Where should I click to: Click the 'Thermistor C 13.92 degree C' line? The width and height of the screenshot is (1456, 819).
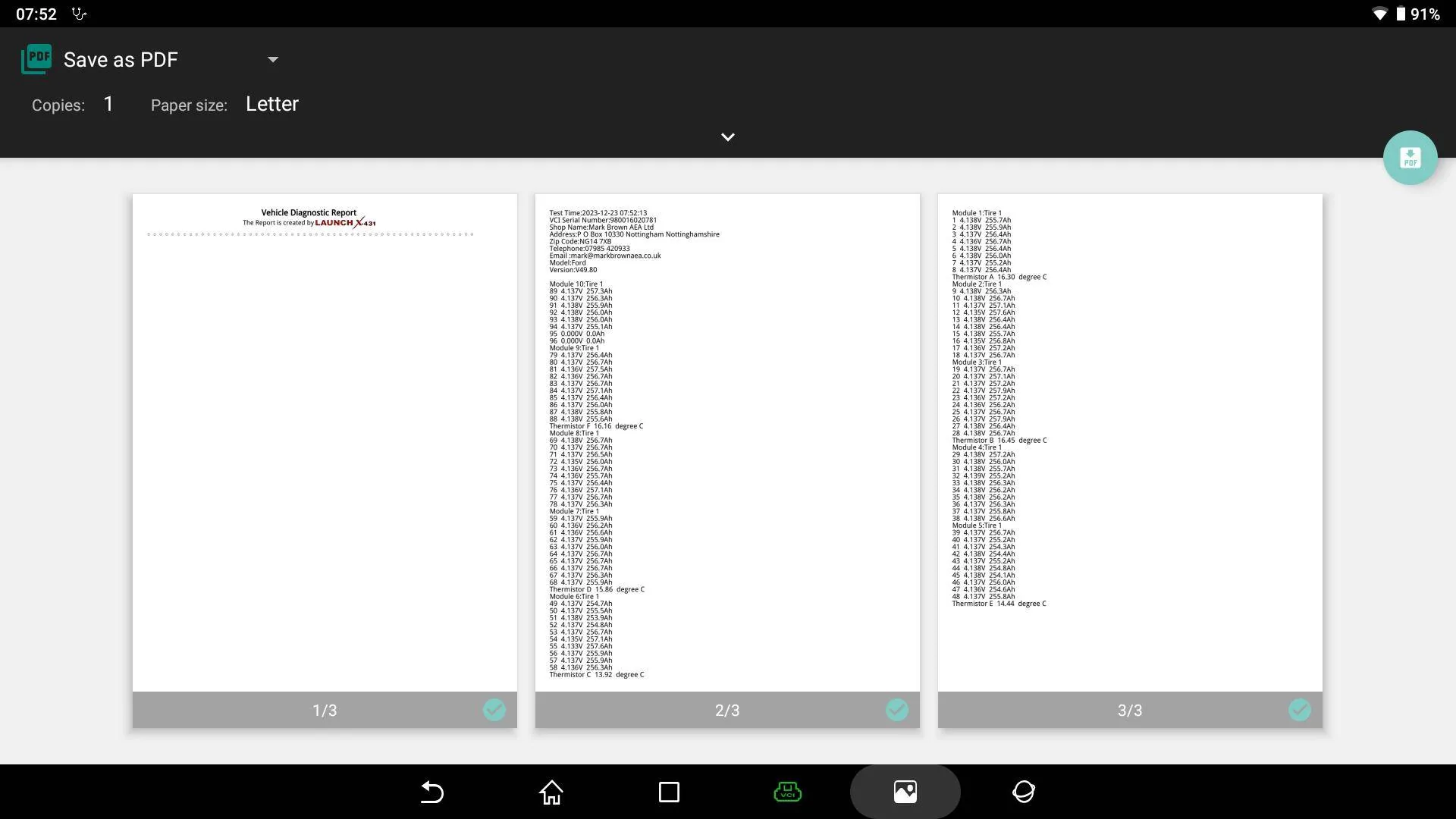point(597,675)
